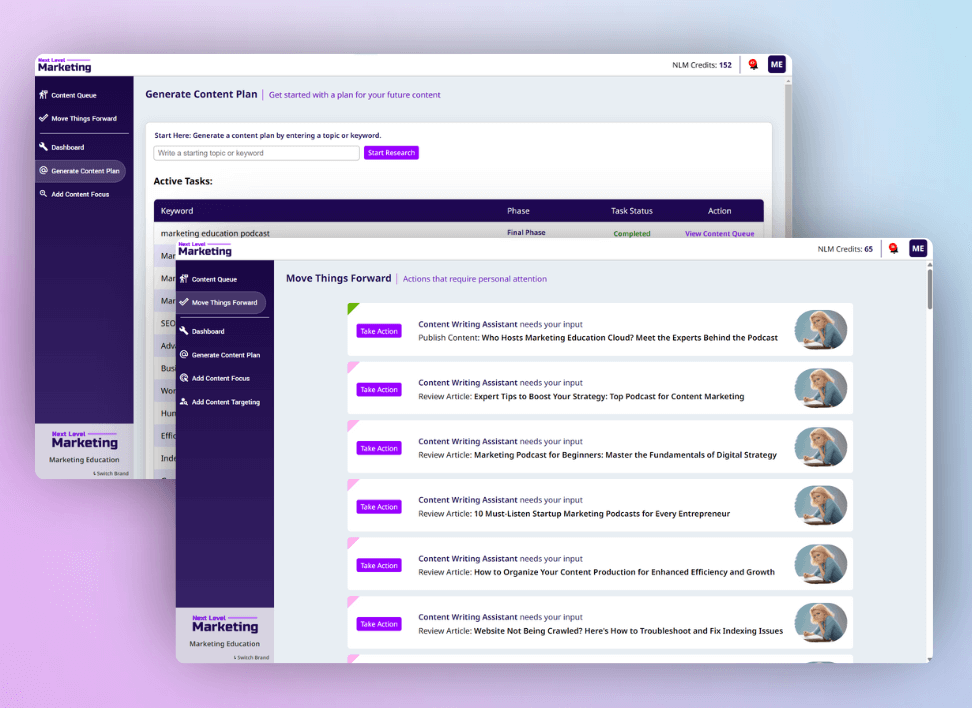Take Action on the Publish Content podcast item
This screenshot has height=708, width=972.
coord(379,331)
